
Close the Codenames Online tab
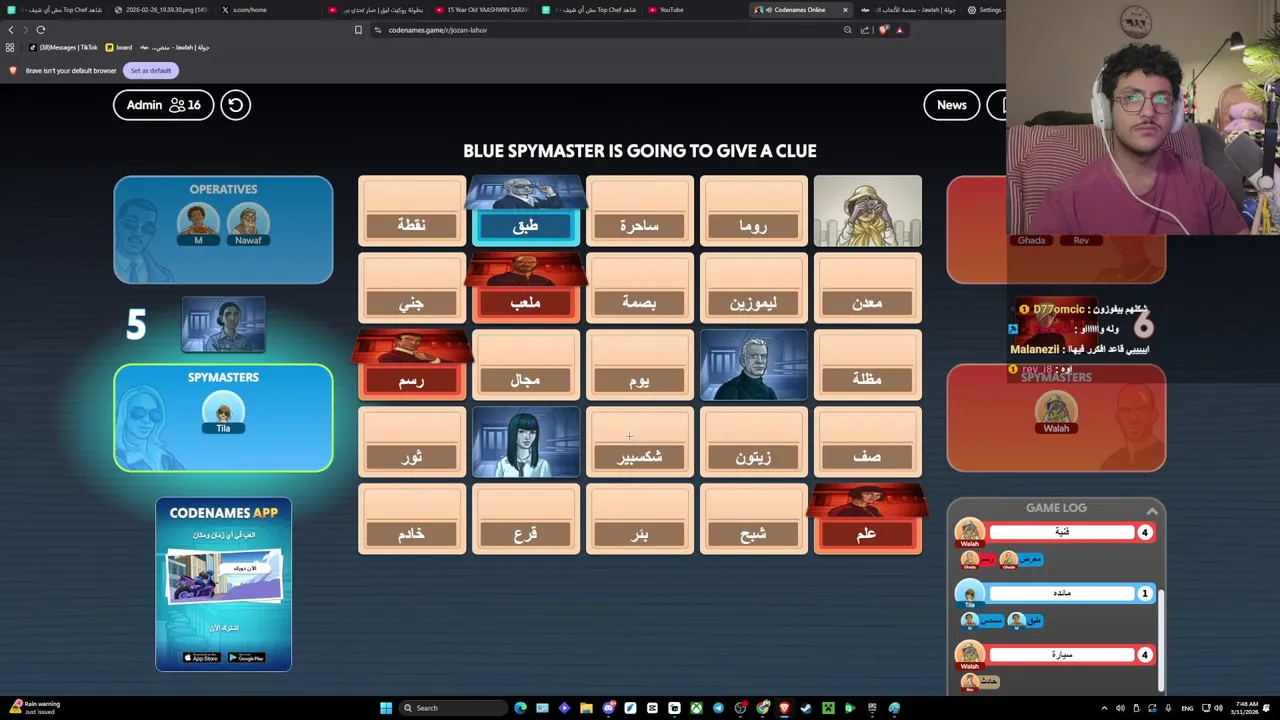[x=845, y=10]
